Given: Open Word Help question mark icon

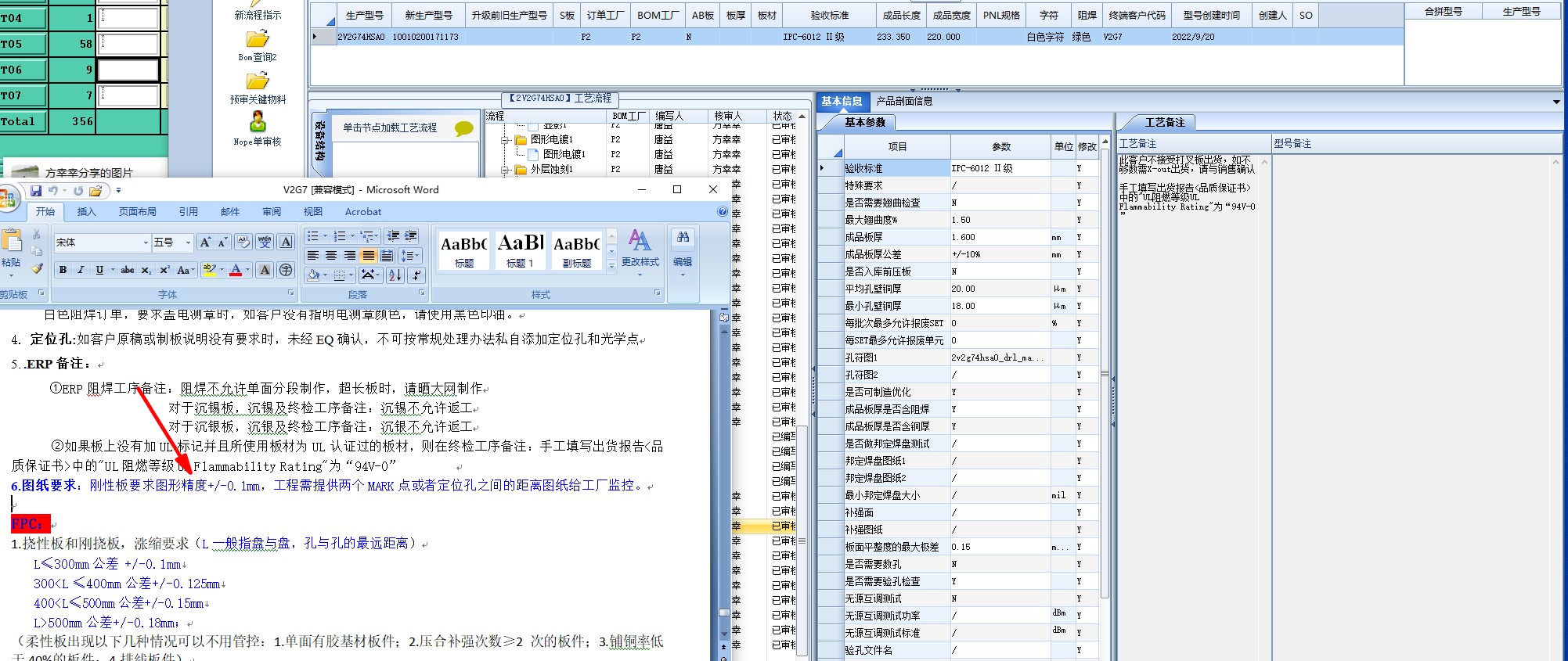Looking at the screenshot, I should [x=723, y=212].
